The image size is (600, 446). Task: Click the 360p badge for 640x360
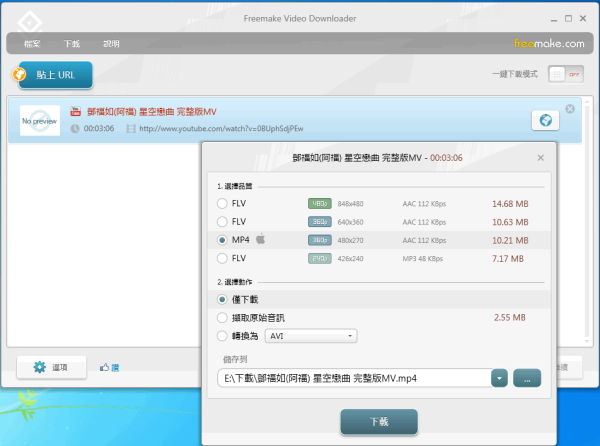[320, 222]
